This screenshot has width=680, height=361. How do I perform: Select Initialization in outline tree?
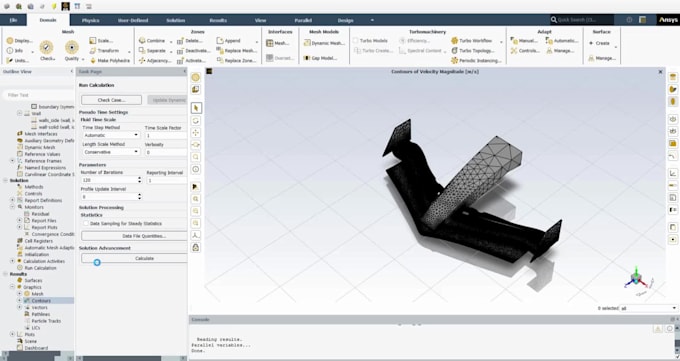36,254
